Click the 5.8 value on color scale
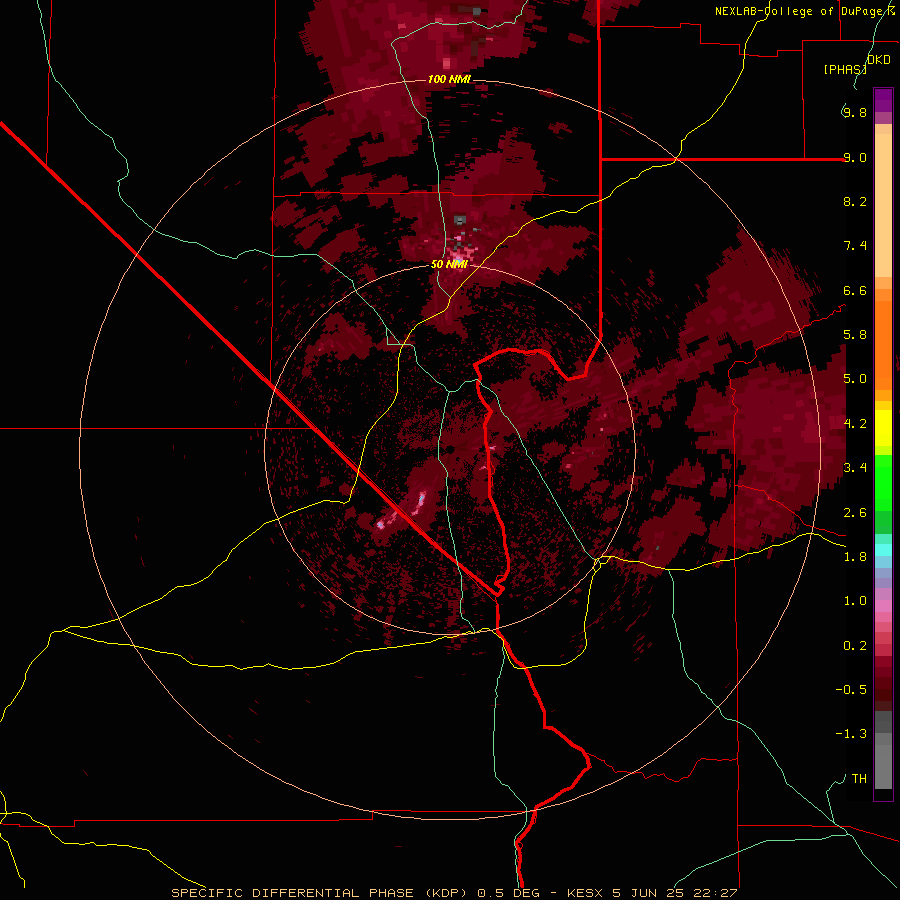 tap(855, 335)
